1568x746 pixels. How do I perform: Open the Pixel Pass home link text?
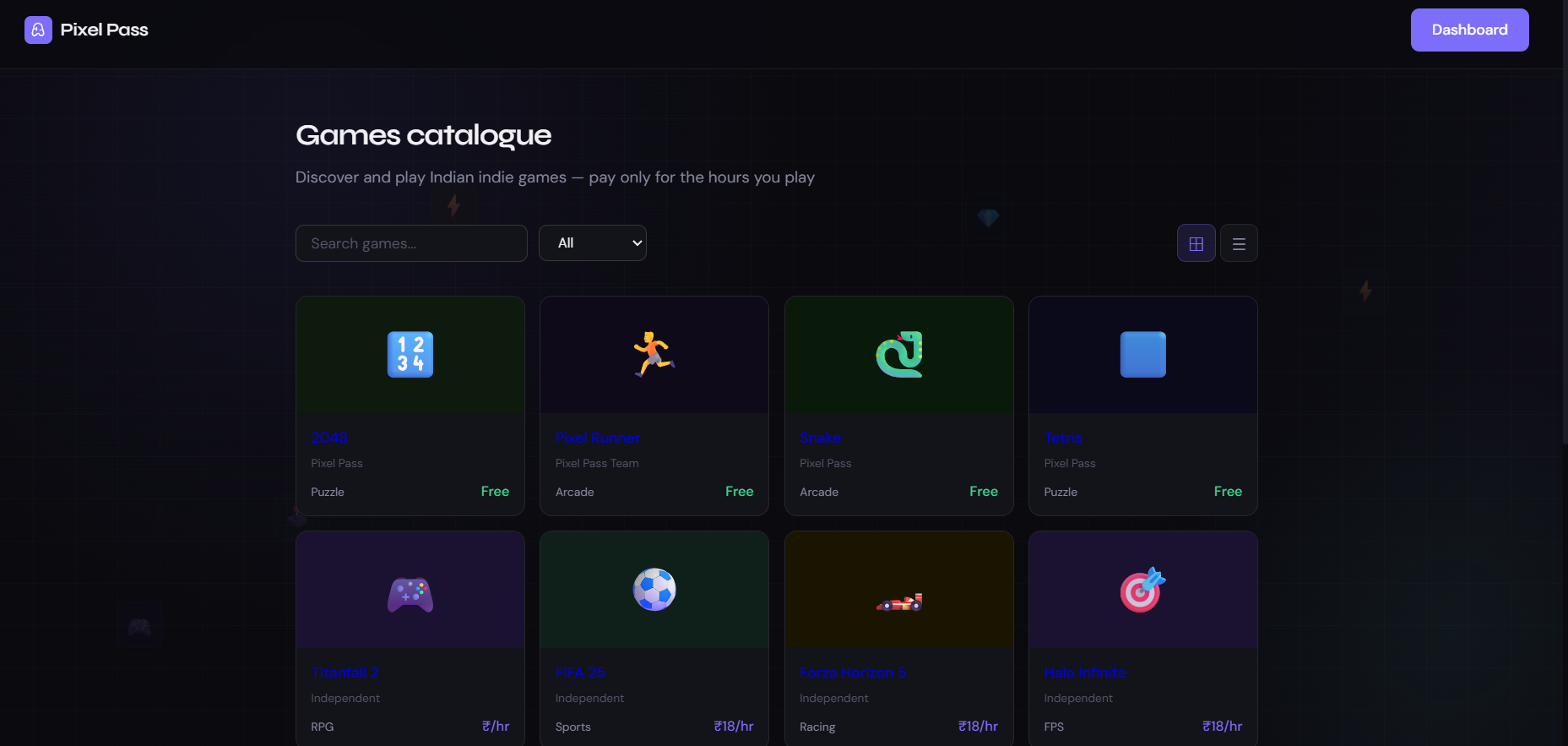(104, 30)
